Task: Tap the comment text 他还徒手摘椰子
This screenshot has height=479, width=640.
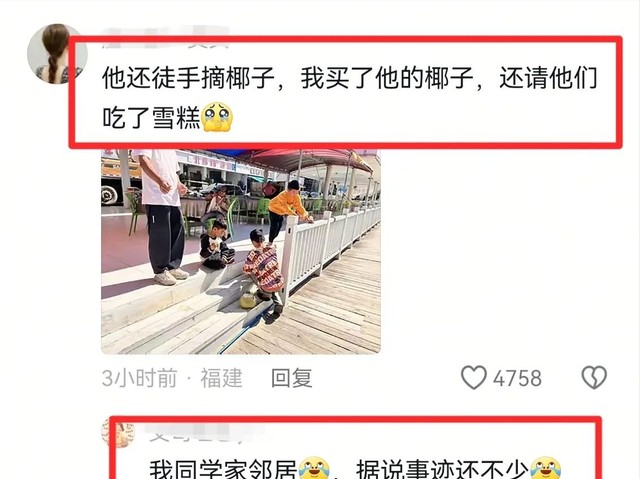Action: [x=188, y=78]
